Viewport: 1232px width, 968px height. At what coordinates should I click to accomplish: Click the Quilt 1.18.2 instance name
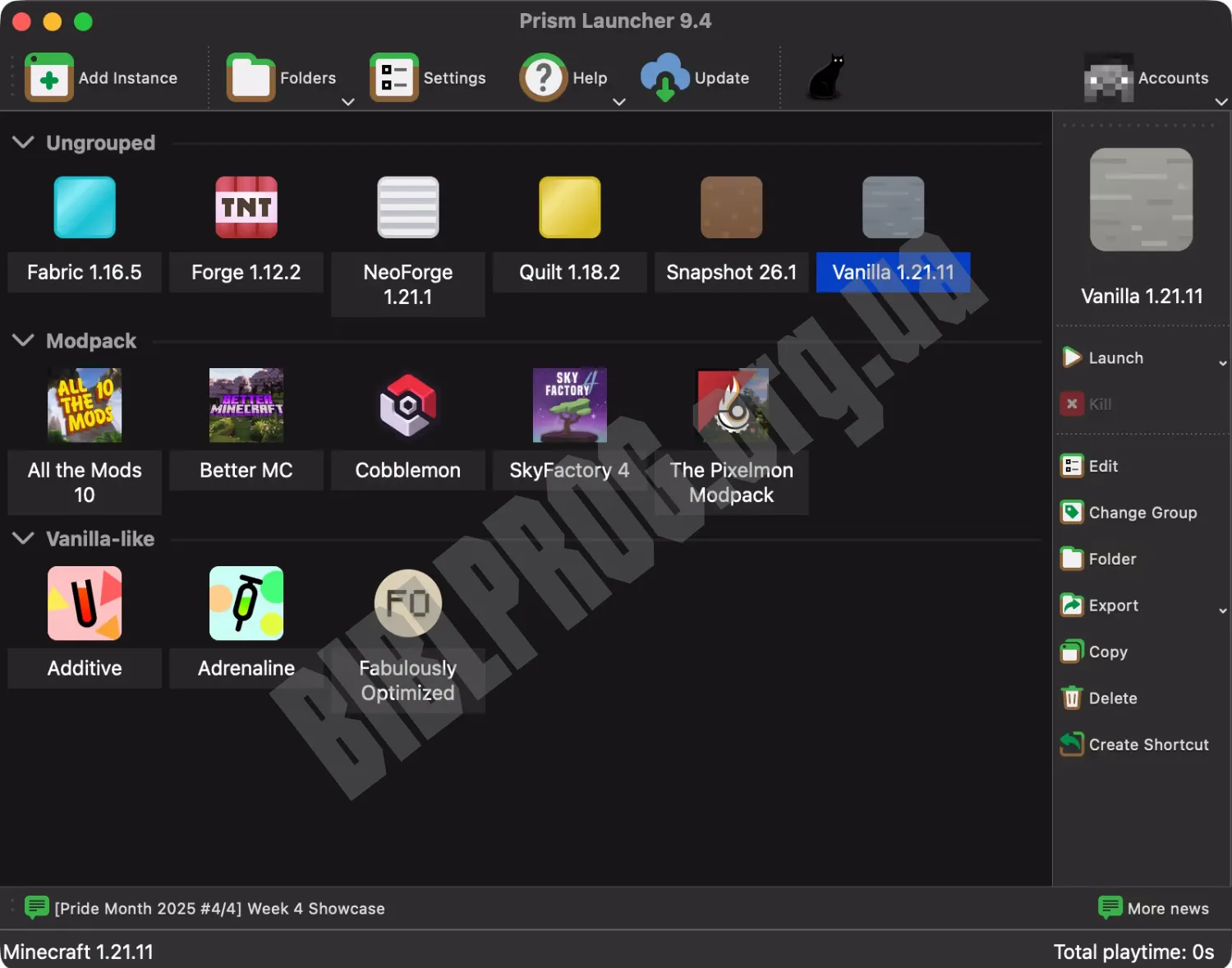pos(570,272)
